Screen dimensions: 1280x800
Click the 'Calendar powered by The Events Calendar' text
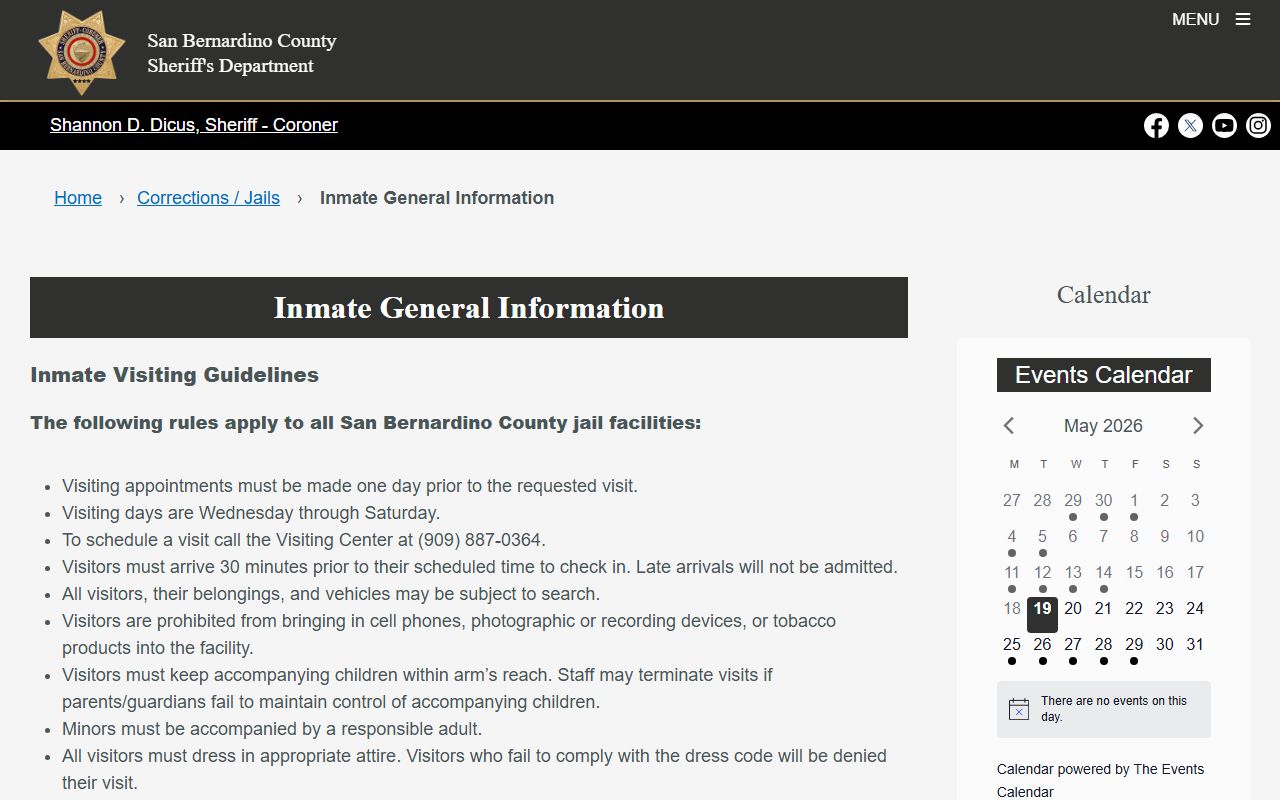click(1100, 780)
